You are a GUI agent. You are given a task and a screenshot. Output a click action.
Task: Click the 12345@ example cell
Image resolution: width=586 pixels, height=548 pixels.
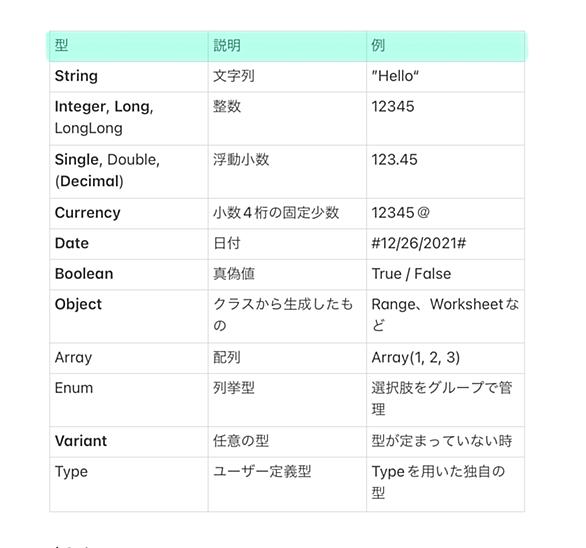pos(445,213)
